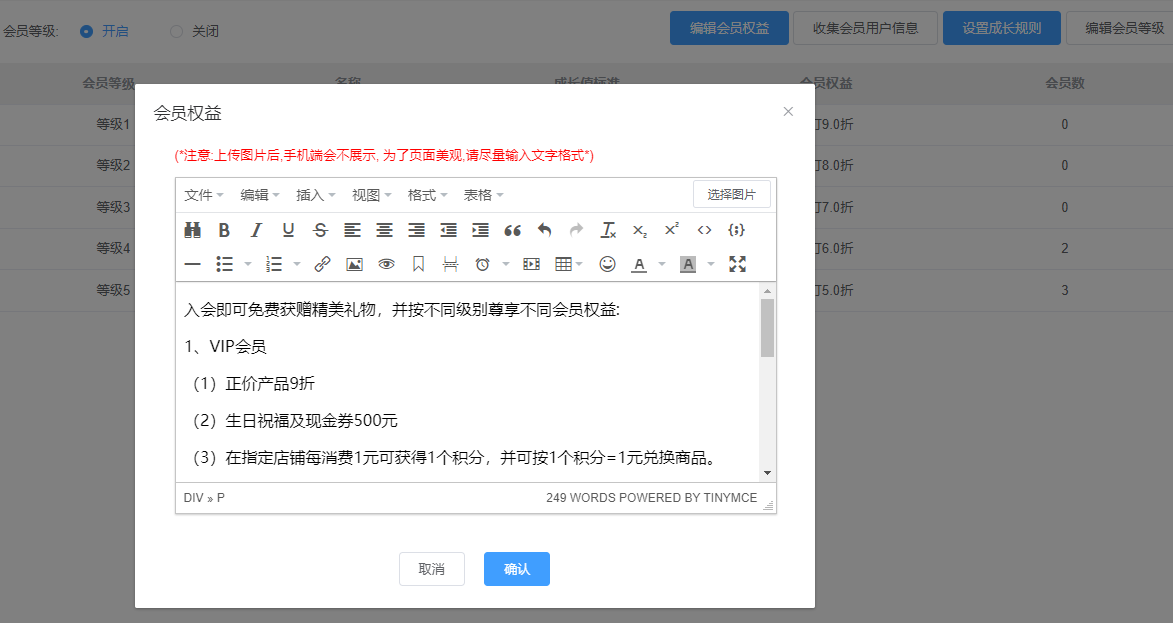The height and width of the screenshot is (623, 1173).
Task: Toggle the preview eye icon
Action: tap(386, 264)
